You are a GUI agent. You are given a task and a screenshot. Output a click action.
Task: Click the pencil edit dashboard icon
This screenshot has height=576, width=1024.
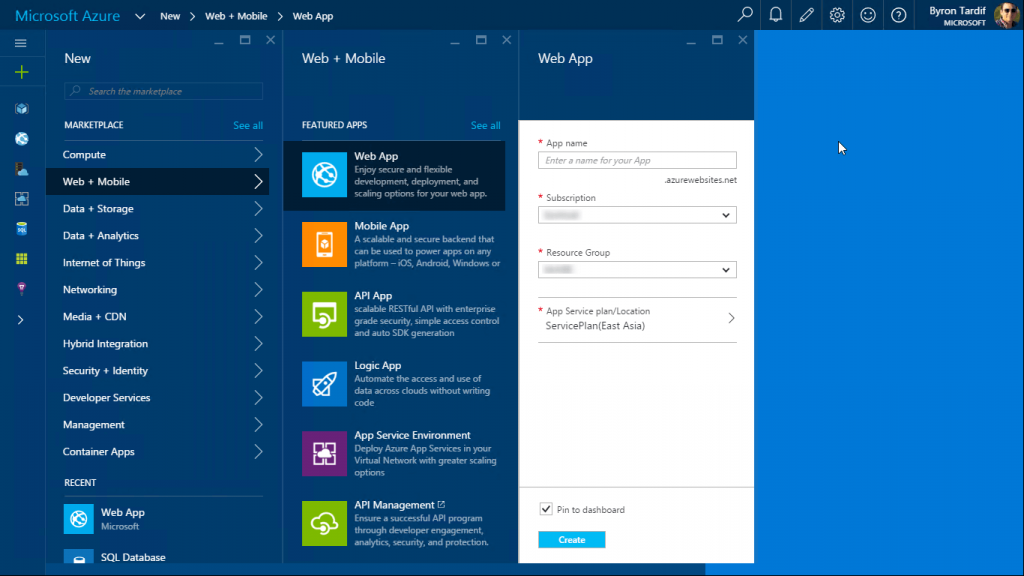click(x=807, y=14)
